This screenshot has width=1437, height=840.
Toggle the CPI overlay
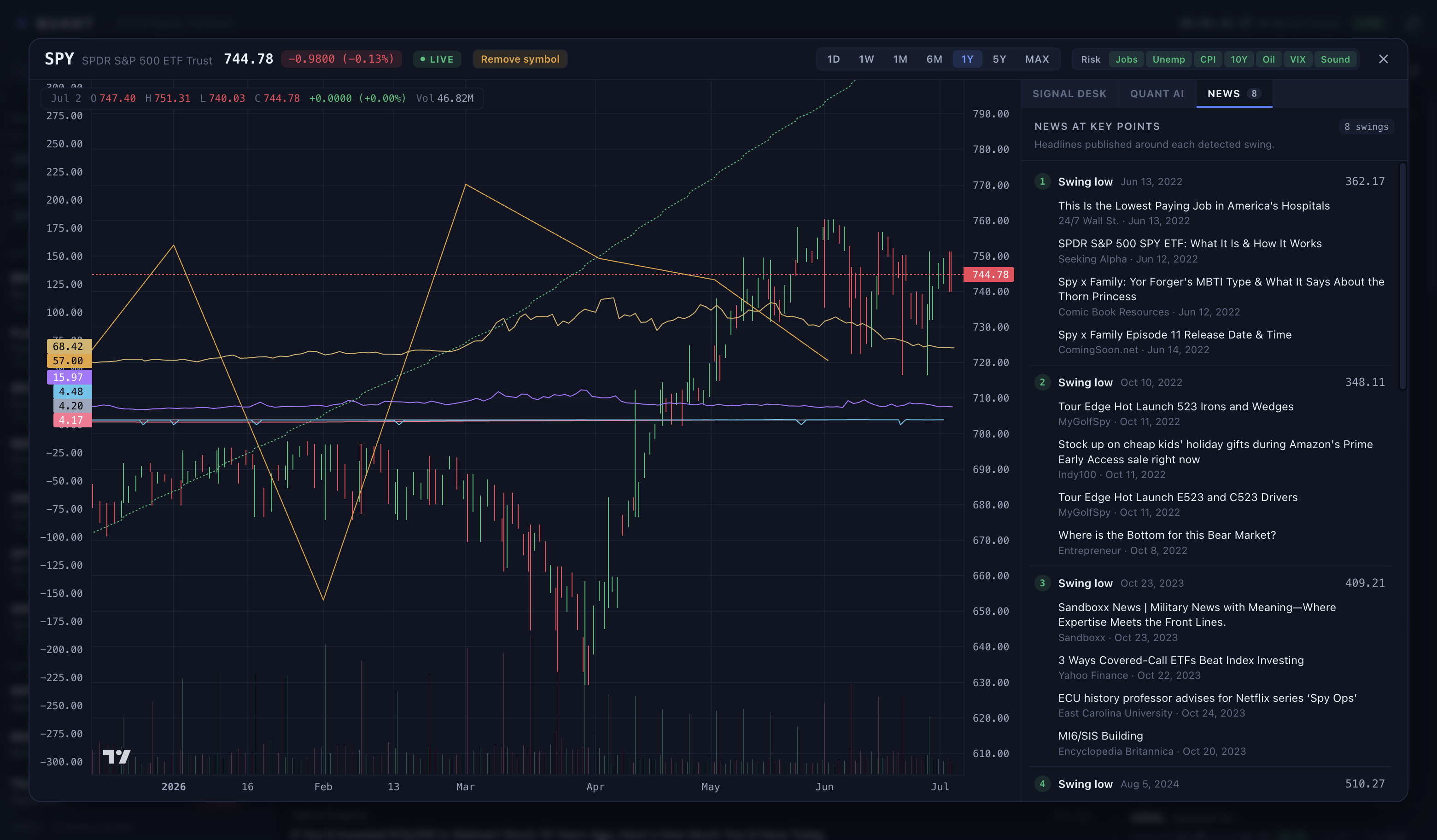(x=1208, y=59)
